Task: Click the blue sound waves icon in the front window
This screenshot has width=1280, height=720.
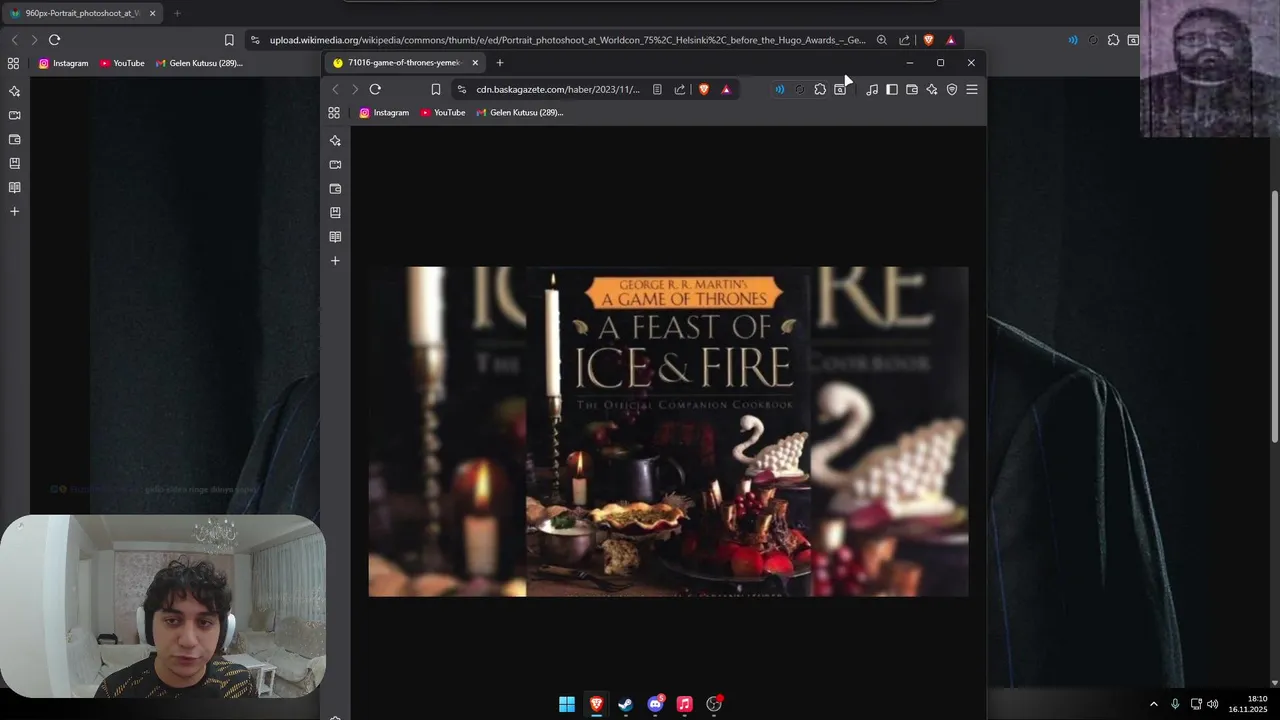Action: tap(779, 89)
